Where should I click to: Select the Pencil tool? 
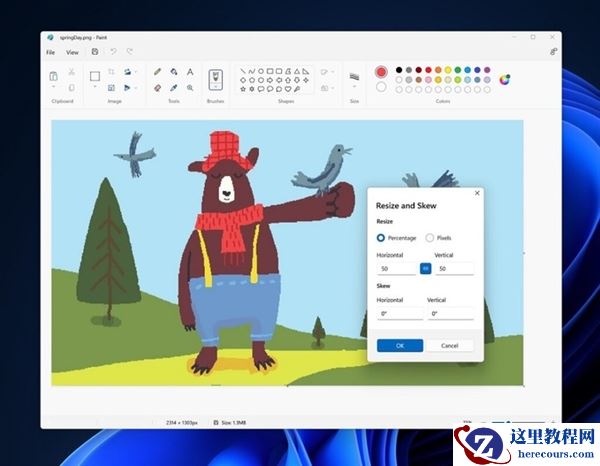tap(157, 72)
